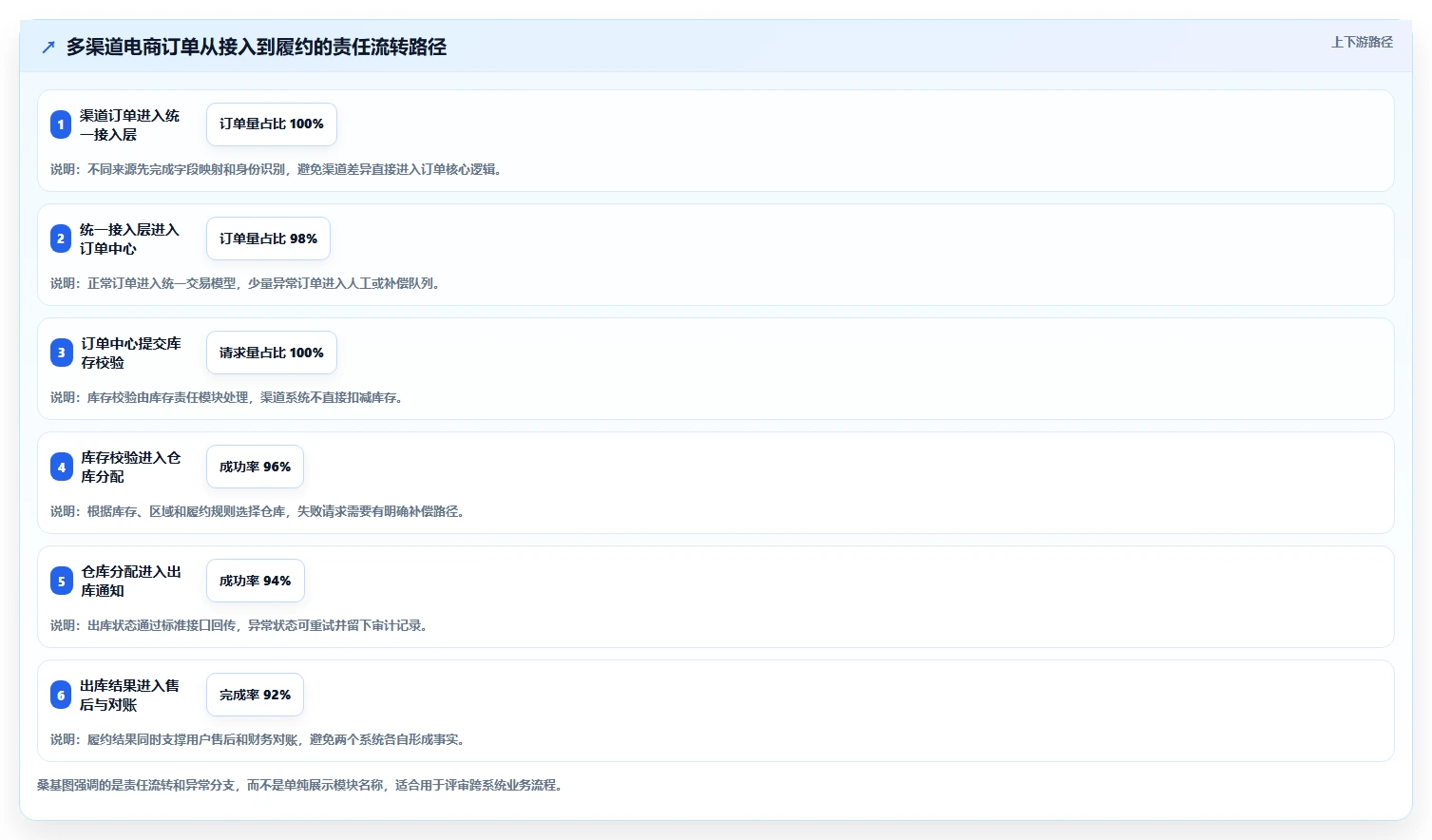Click step number 3 badge
This screenshot has width=1432, height=840.
point(61,353)
